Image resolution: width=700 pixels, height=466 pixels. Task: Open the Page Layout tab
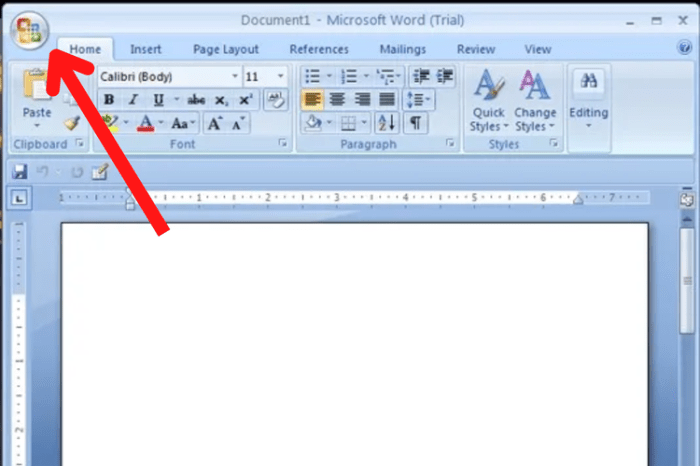pos(226,49)
